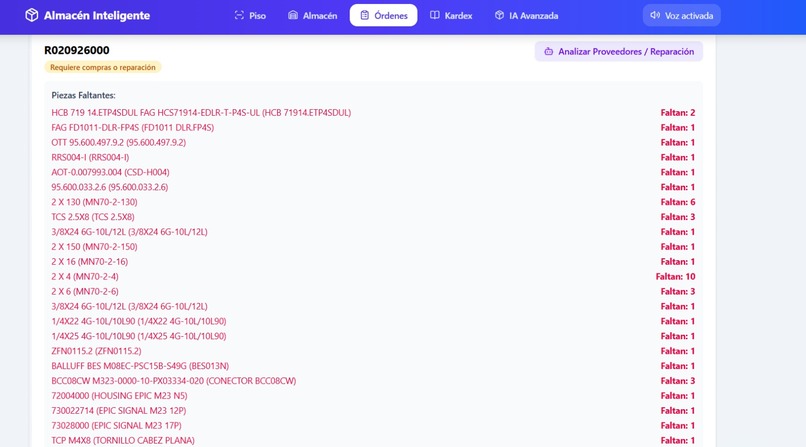
Task: Select RRS004-I part row
Action: [x=373, y=157]
